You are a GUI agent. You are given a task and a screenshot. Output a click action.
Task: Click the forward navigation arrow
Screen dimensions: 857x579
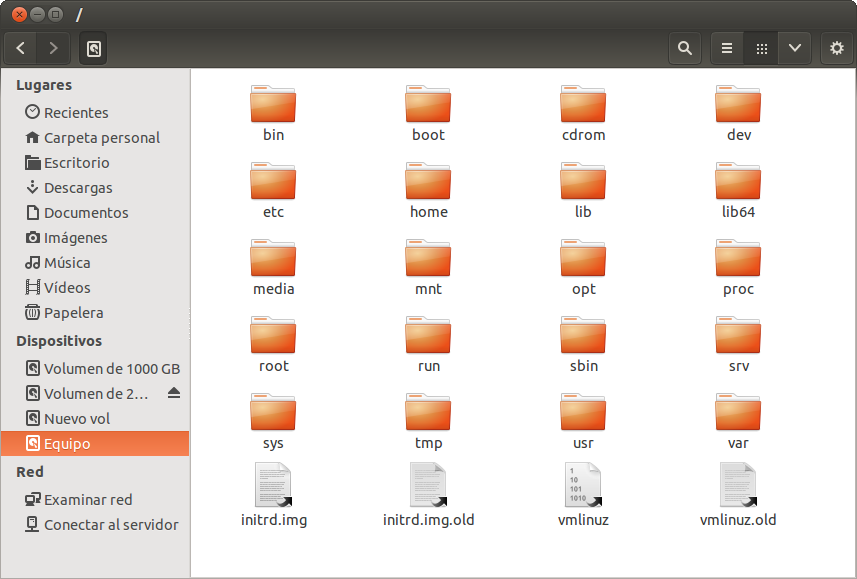click(53, 48)
